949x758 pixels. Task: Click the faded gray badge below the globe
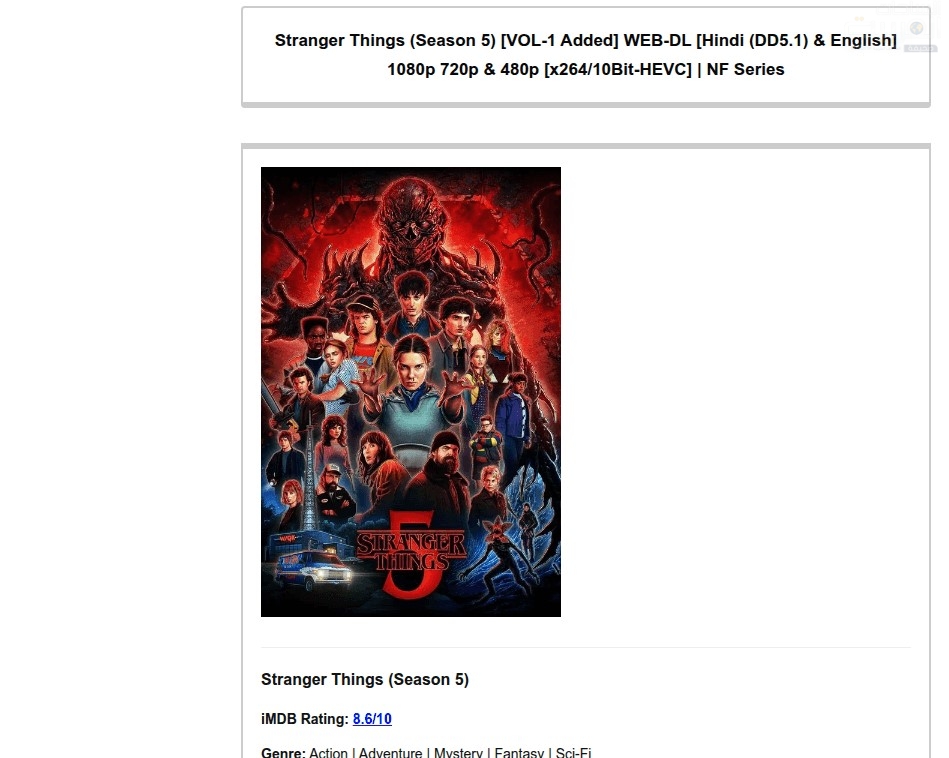[x=920, y=48]
